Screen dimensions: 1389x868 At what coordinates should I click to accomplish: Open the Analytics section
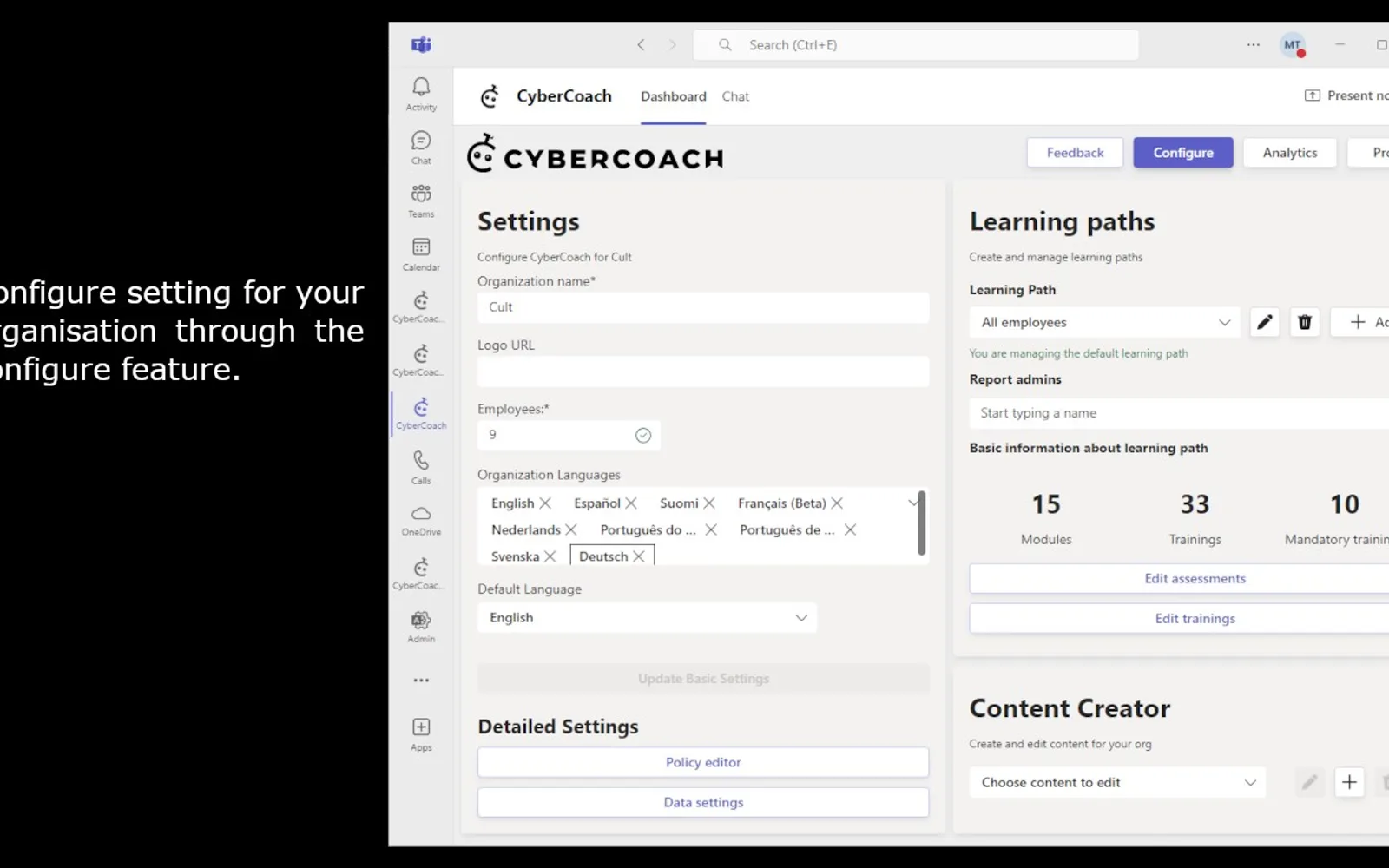pos(1290,153)
